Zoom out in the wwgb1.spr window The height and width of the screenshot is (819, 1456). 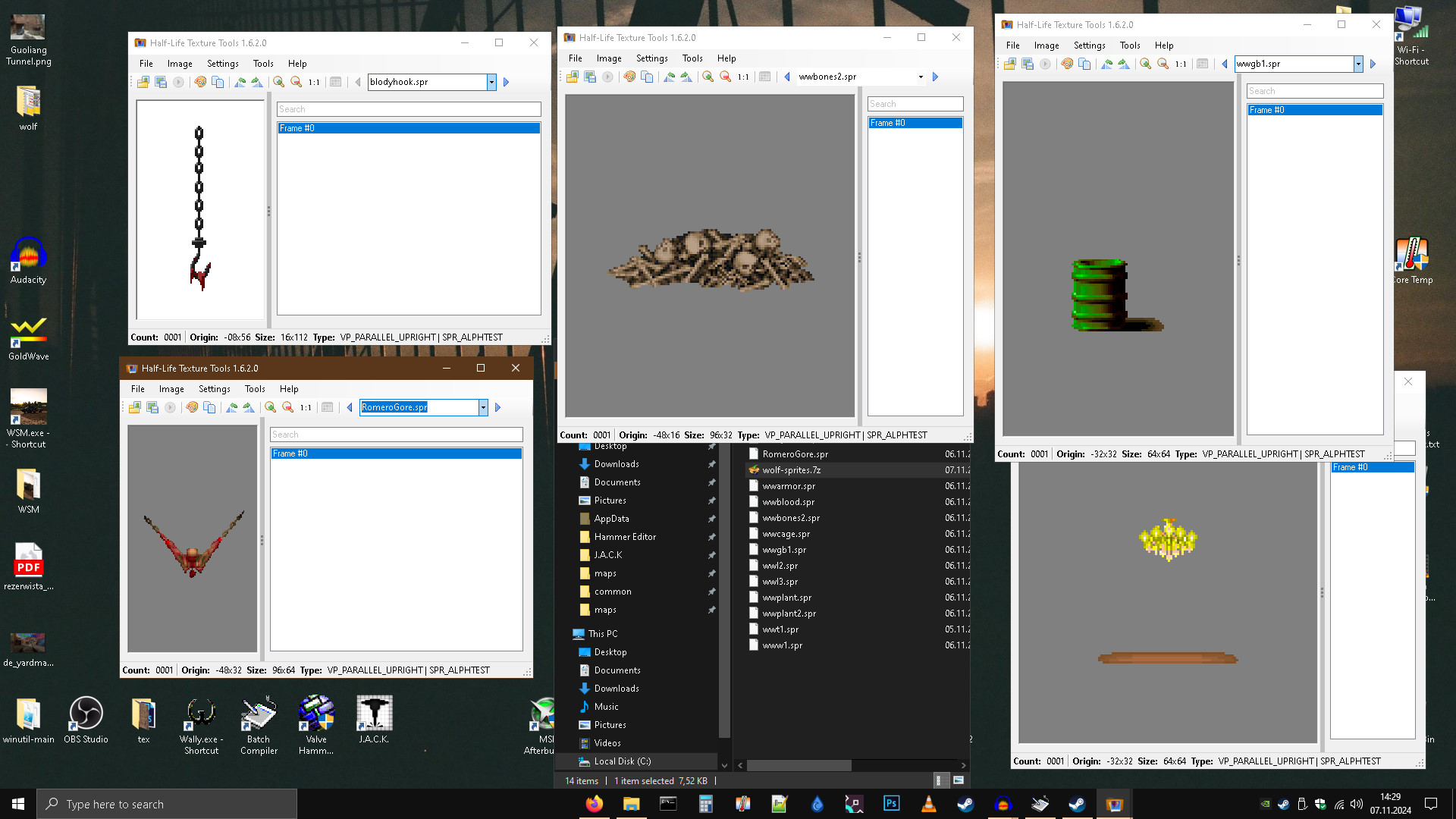[1163, 64]
